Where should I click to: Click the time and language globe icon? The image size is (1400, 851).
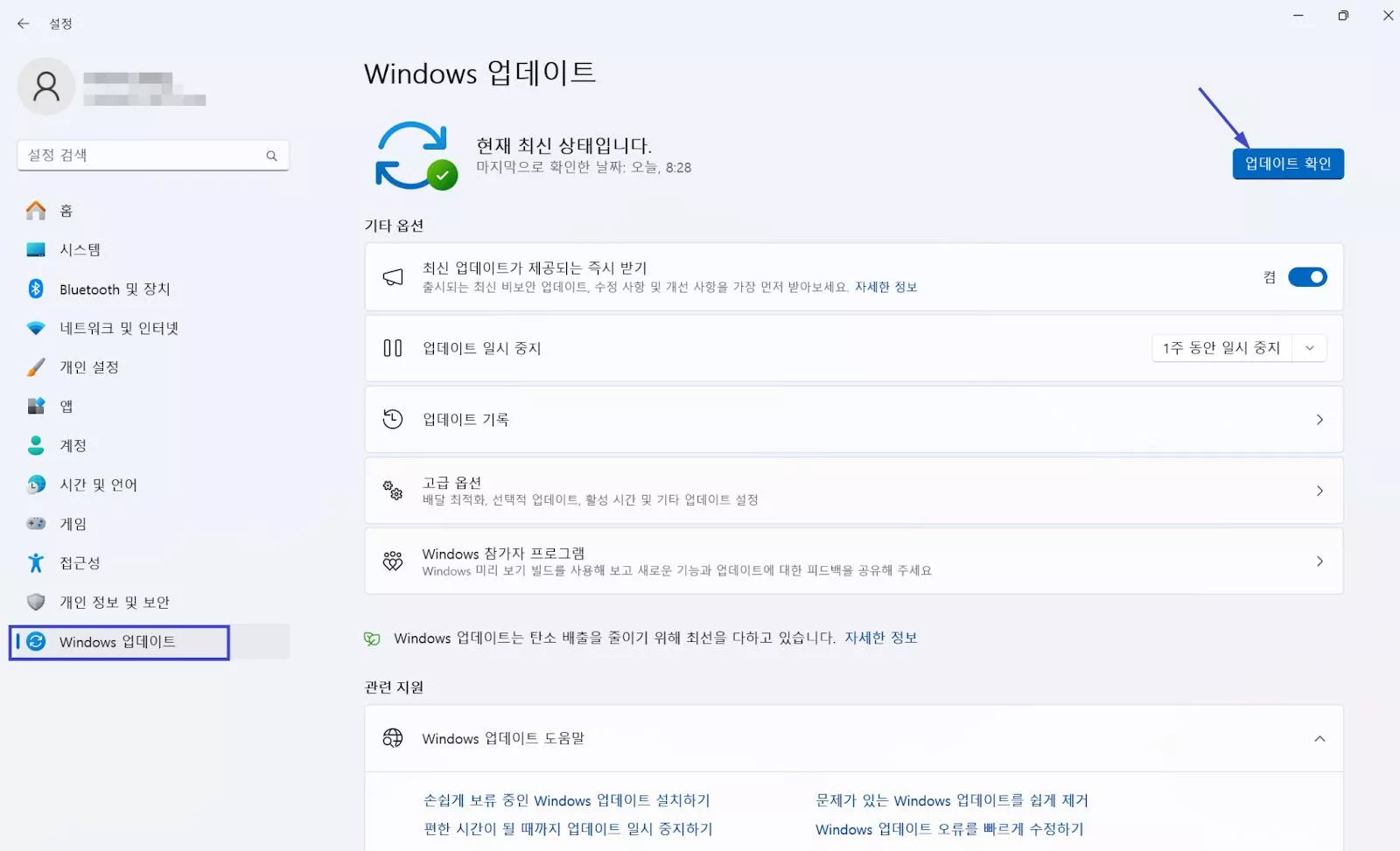click(36, 485)
